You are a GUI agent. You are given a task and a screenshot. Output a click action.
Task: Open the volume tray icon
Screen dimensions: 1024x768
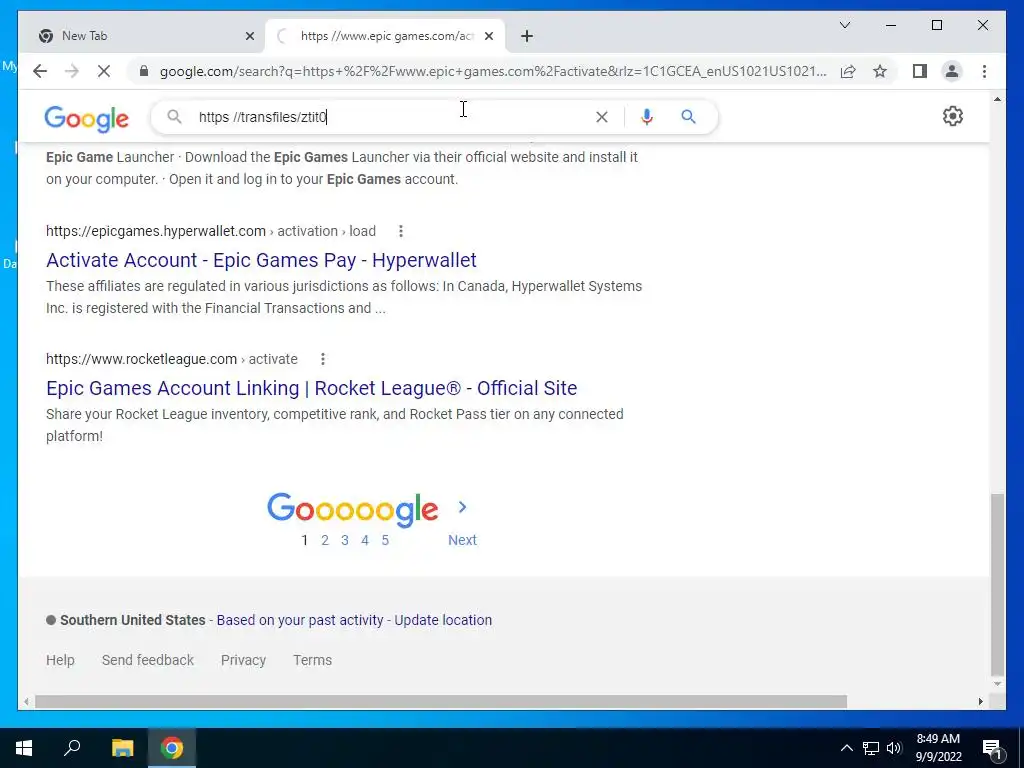pyautogui.click(x=894, y=748)
